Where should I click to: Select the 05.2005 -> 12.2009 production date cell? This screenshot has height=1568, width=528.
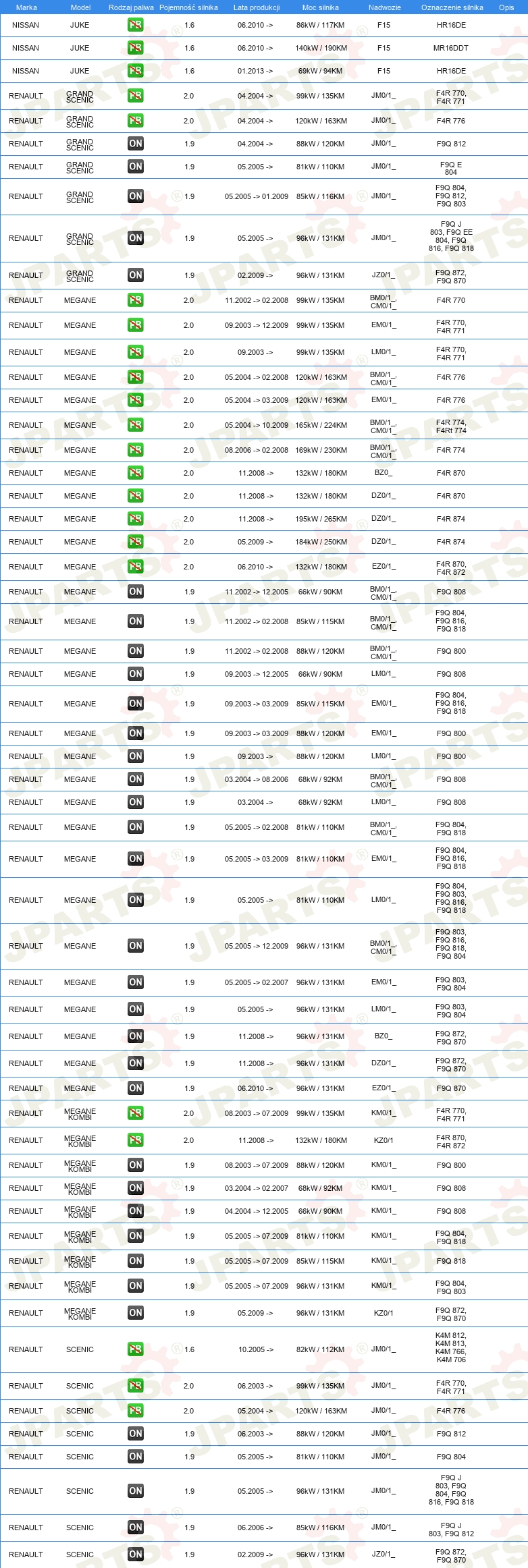[x=257, y=946]
